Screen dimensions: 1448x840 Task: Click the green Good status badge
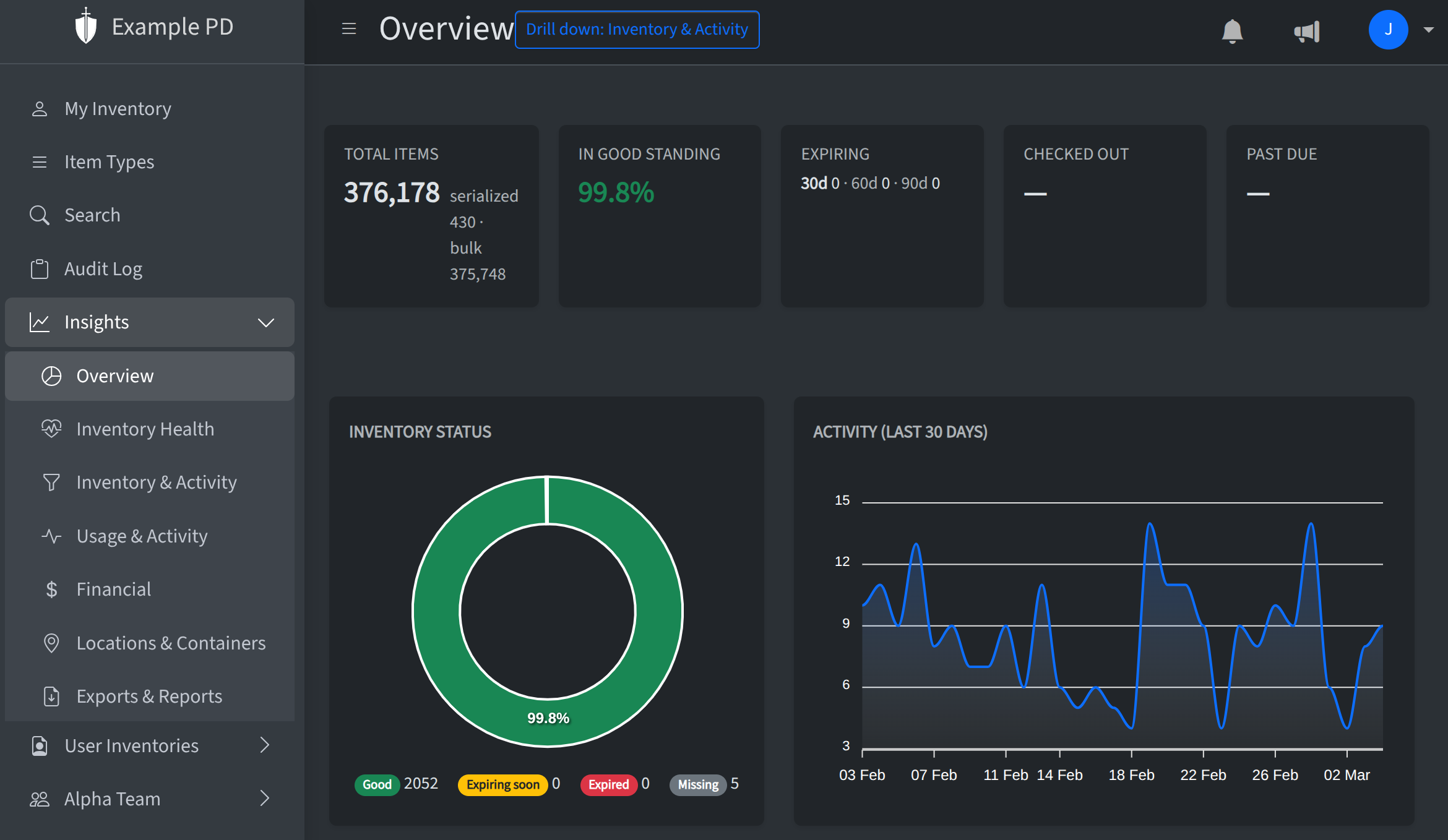[x=377, y=784]
